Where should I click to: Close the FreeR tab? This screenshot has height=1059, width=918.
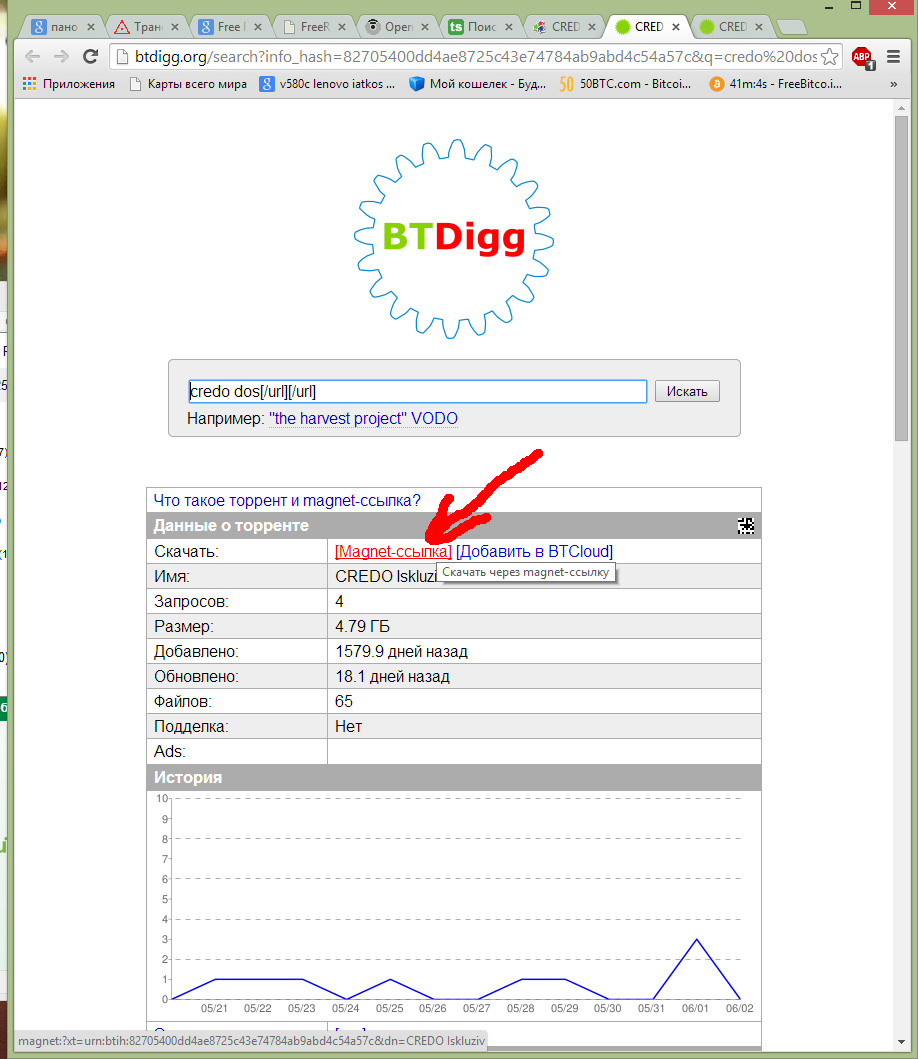coord(342,27)
